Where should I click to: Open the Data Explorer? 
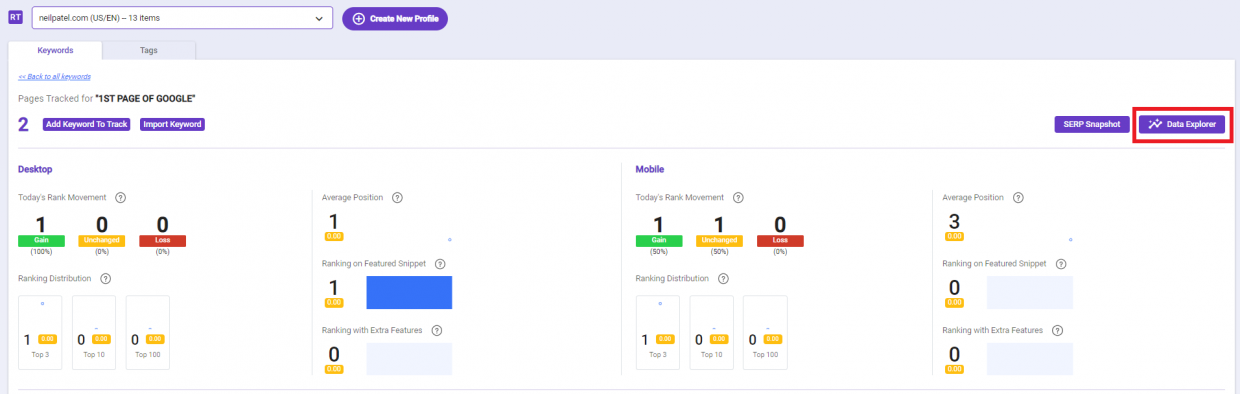[x=1182, y=125]
